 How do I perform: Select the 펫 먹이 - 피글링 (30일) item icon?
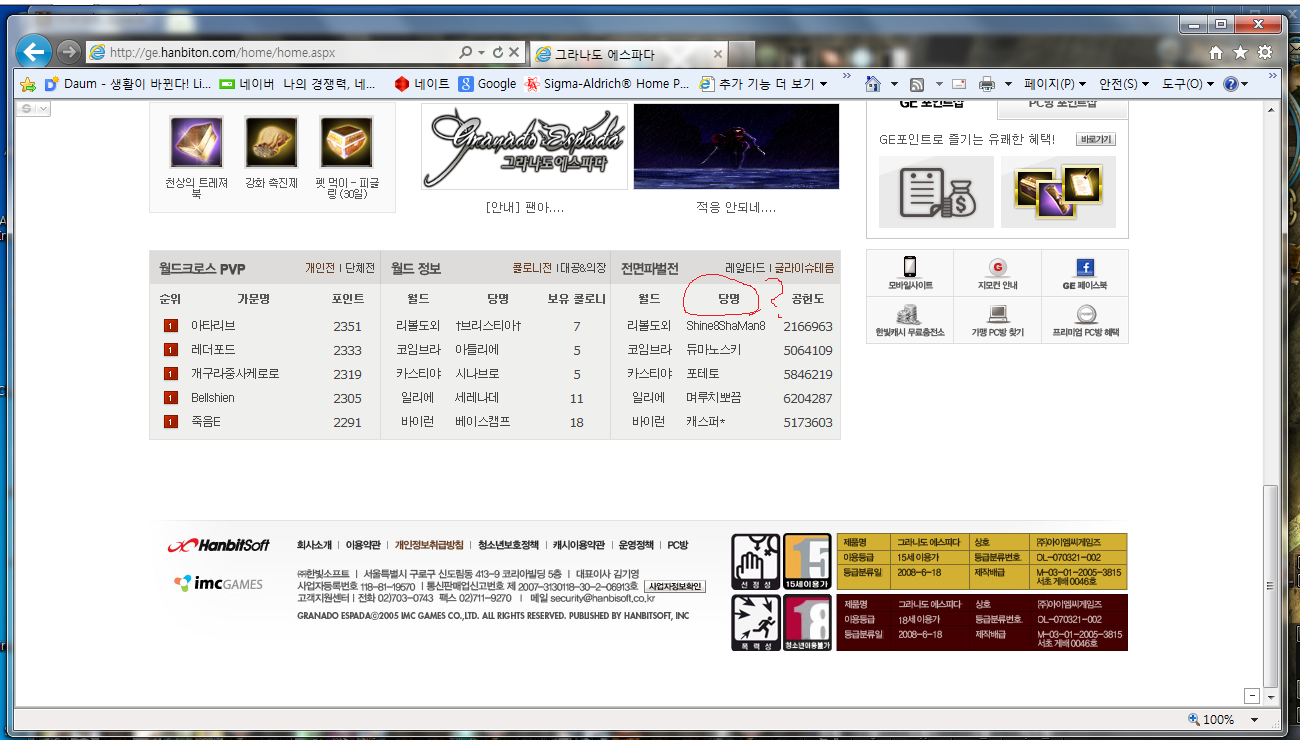(346, 142)
